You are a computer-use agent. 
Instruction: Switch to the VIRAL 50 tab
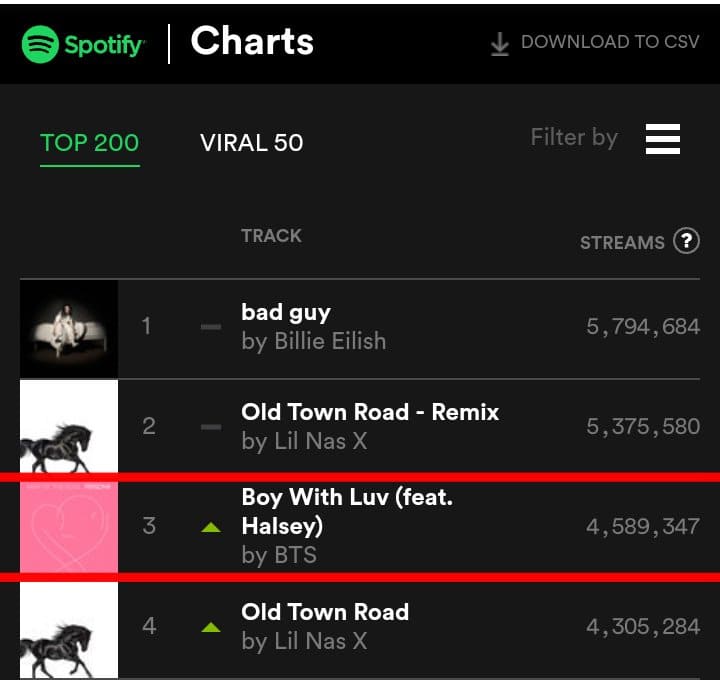point(251,142)
